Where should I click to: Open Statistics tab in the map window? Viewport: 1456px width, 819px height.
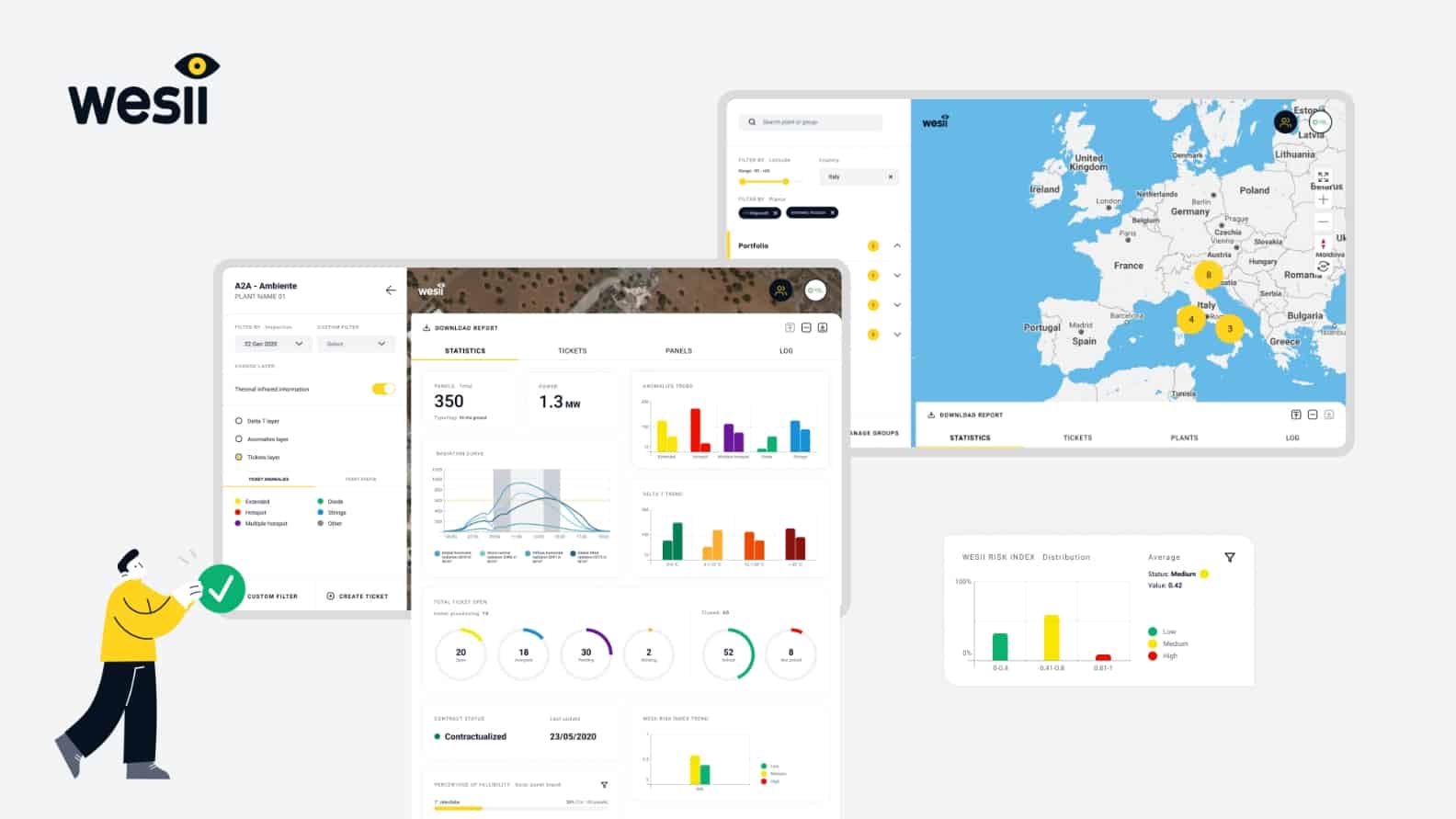click(x=970, y=438)
